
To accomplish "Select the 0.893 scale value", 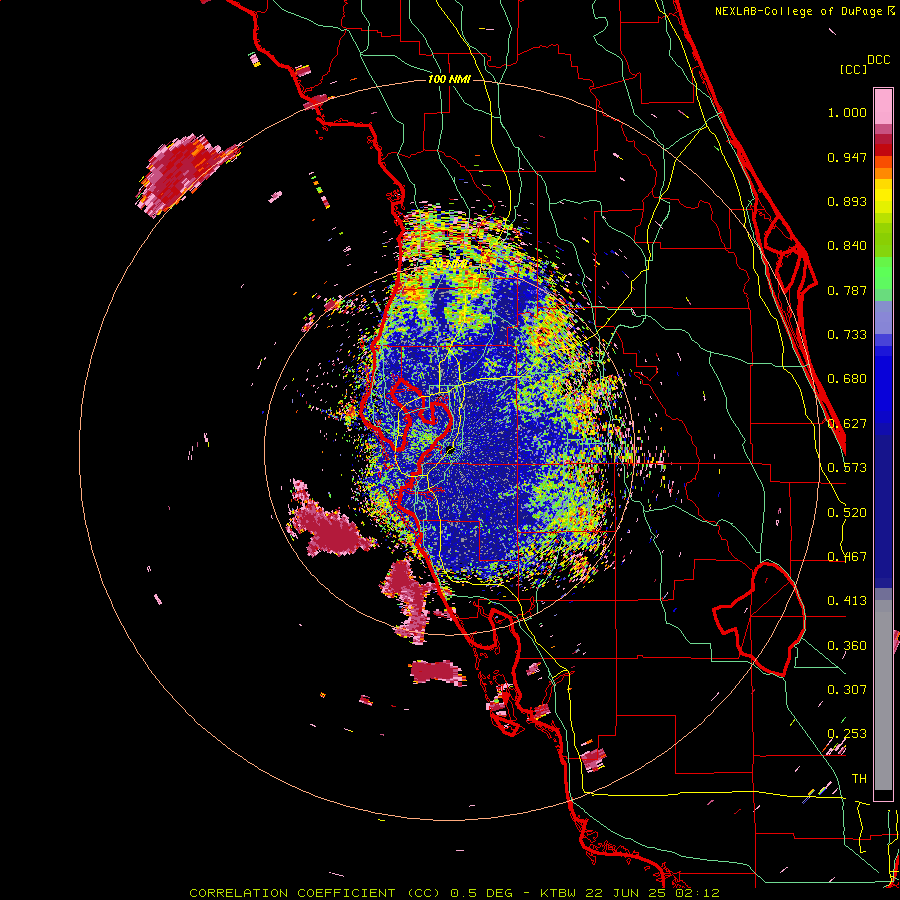I will [x=847, y=201].
